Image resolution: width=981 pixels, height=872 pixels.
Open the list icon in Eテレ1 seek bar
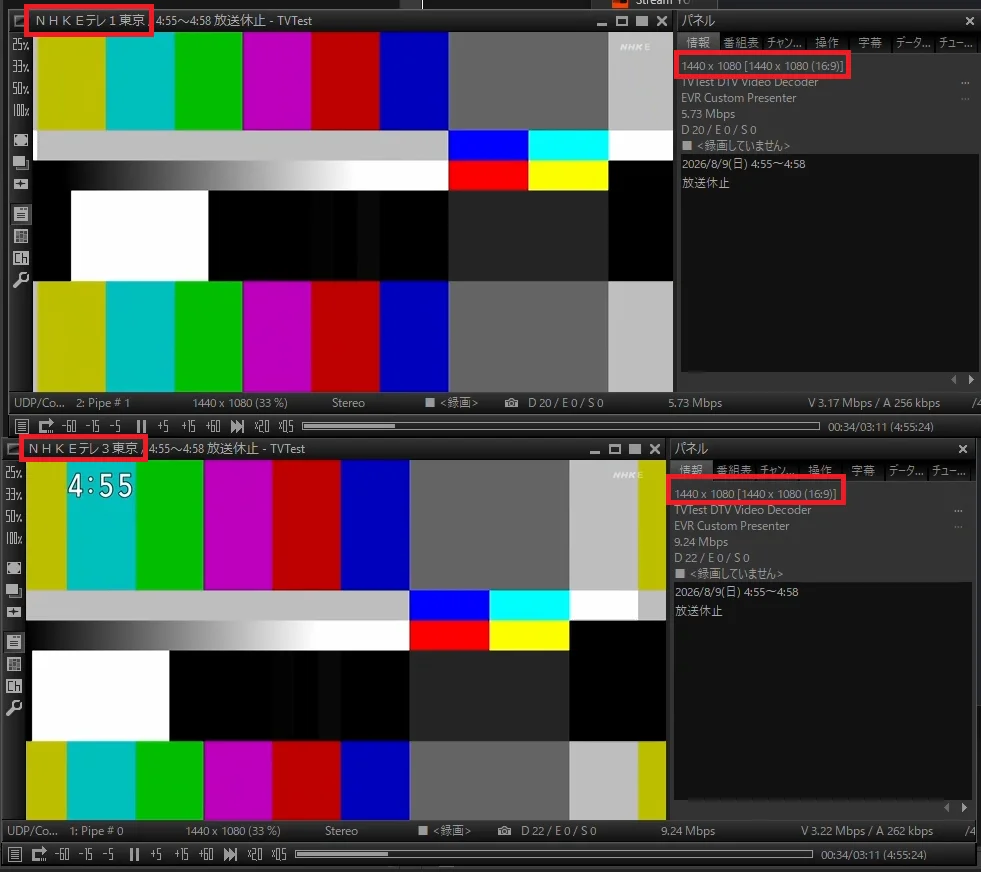pyautogui.click(x=22, y=427)
